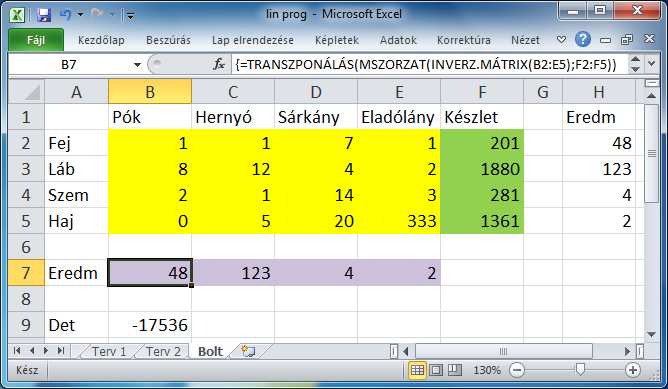Minimize the ribbon with the caret icon
This screenshot has height=389, width=668.
tap(561, 40)
